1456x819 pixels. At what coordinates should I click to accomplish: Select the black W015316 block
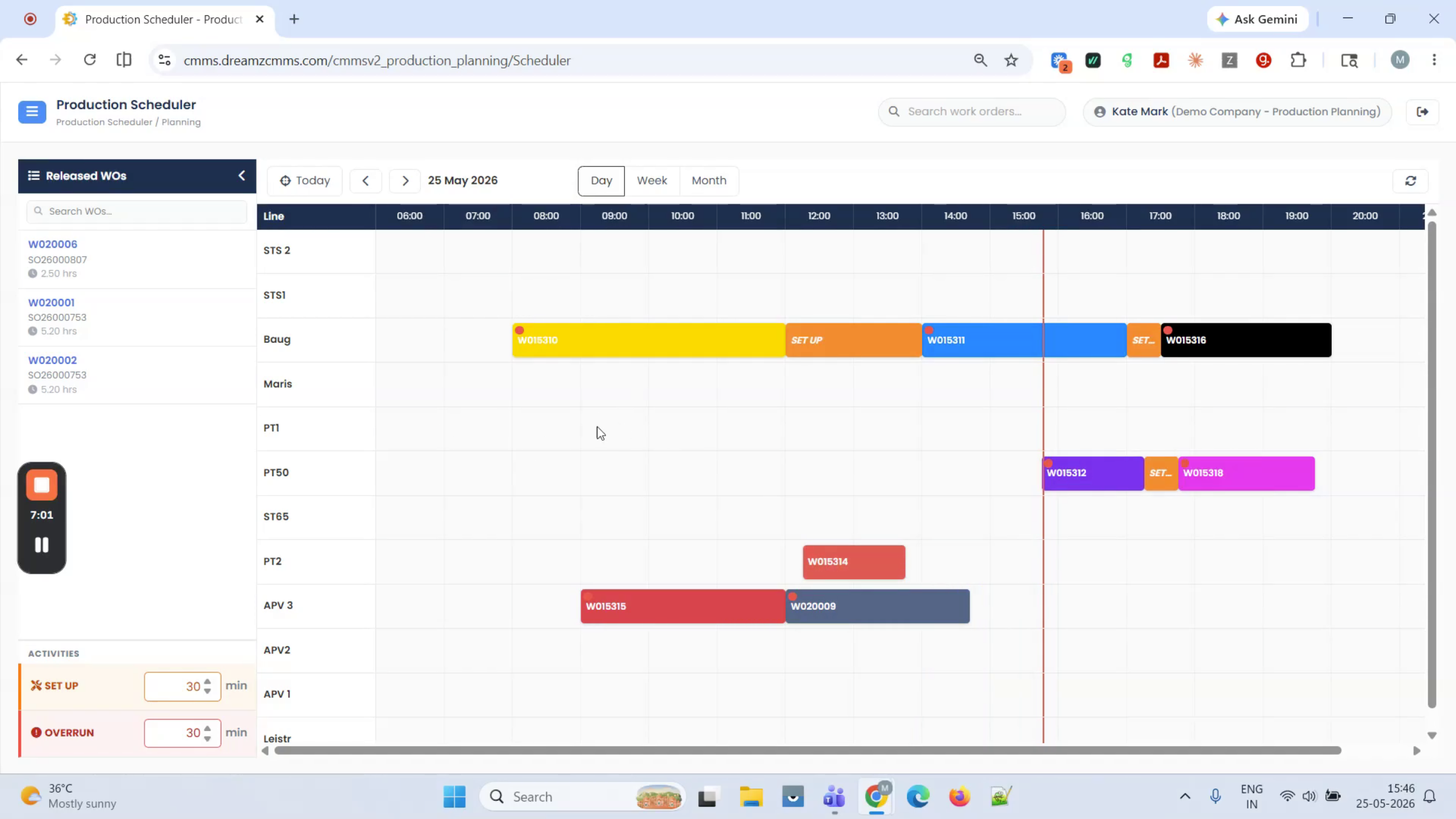pyautogui.click(x=1246, y=340)
